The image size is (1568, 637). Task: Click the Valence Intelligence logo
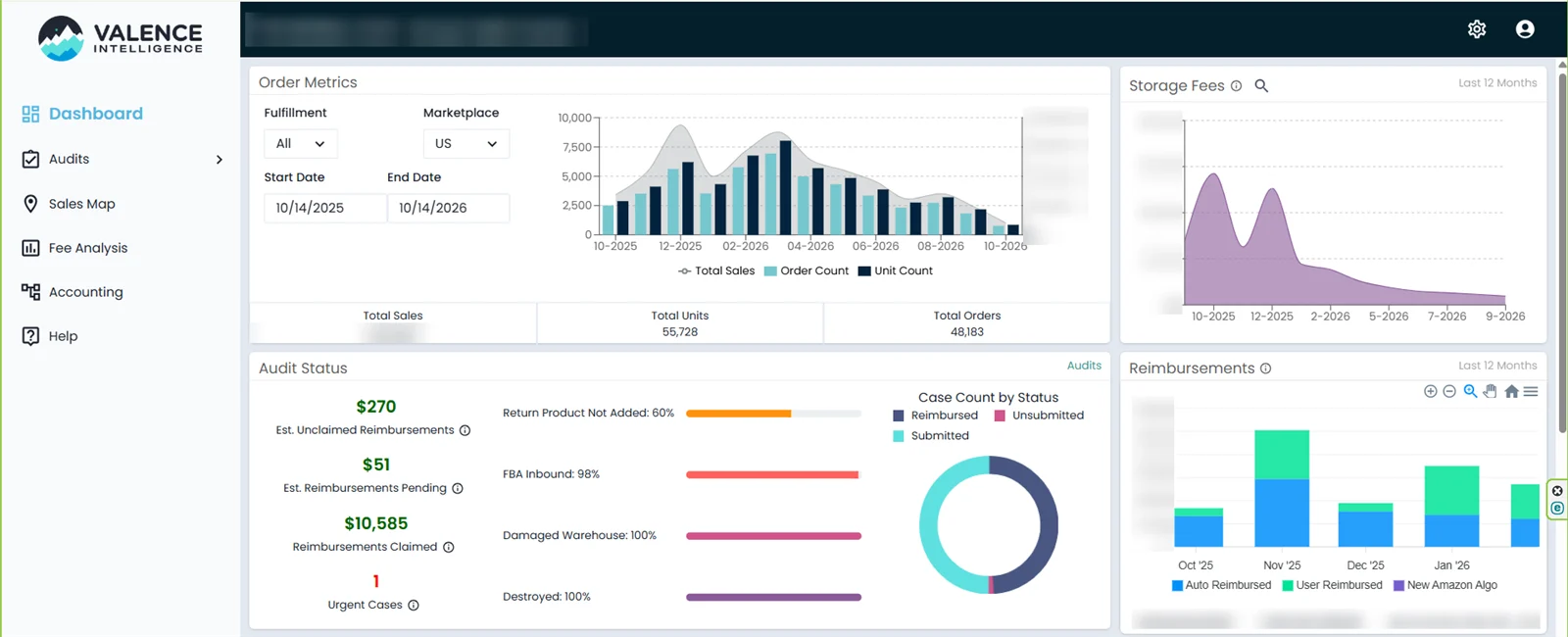point(121,38)
